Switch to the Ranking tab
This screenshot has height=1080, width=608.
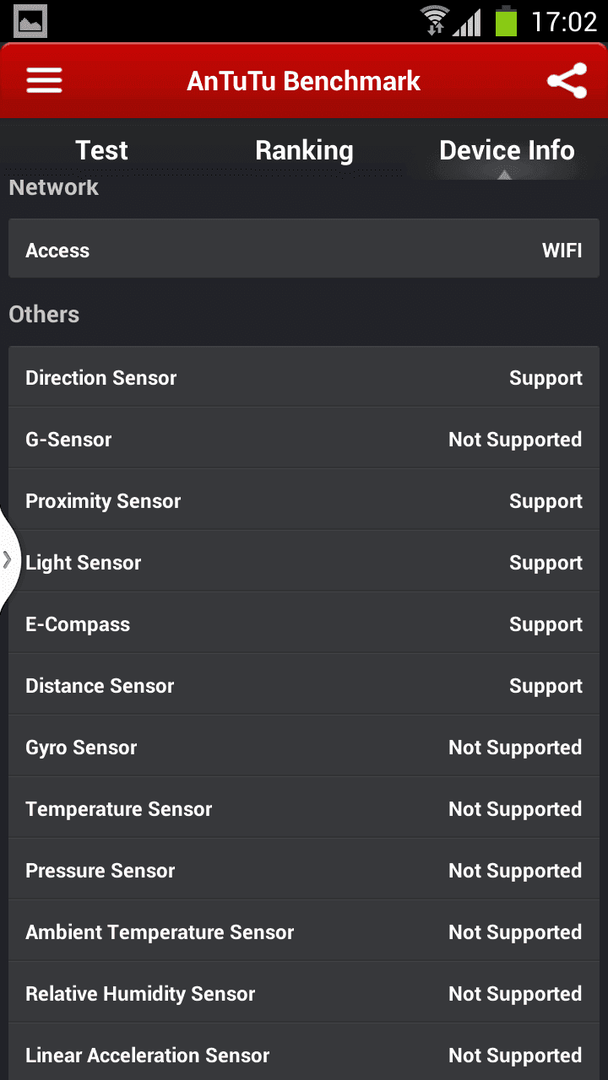coord(304,150)
